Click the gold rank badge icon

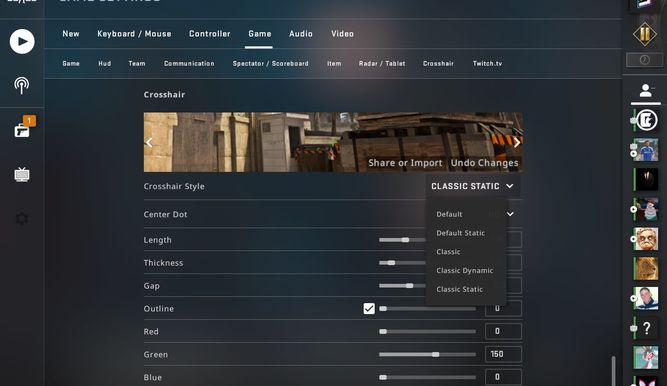[645, 34]
